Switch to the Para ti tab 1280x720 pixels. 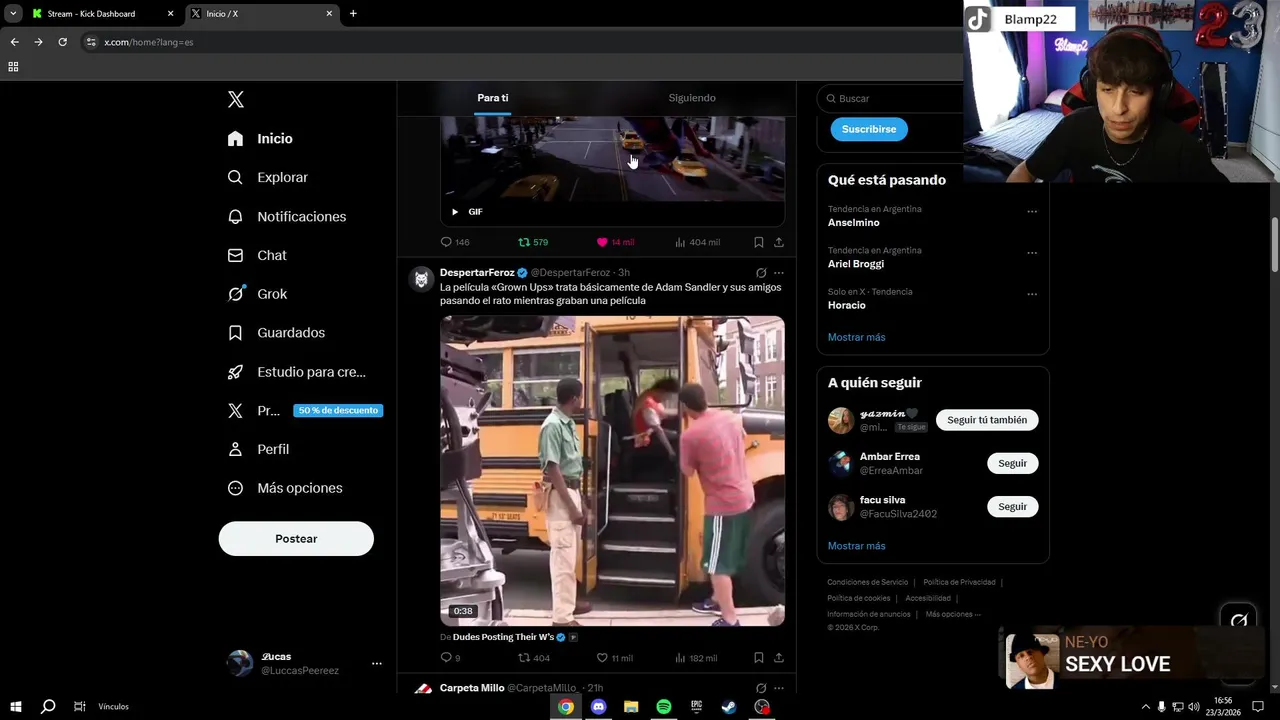[493, 98]
